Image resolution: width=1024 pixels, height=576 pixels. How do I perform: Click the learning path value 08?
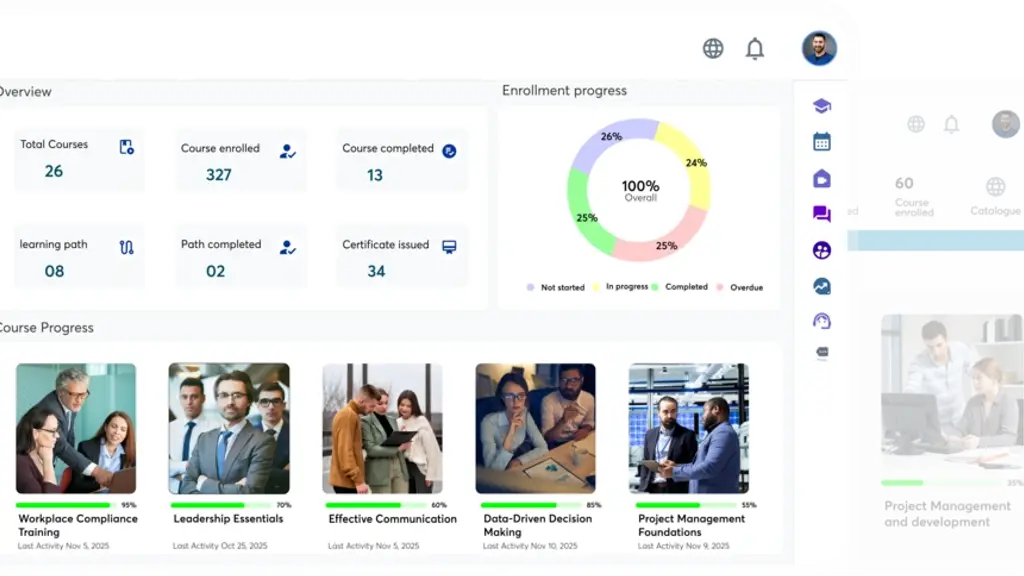click(54, 271)
